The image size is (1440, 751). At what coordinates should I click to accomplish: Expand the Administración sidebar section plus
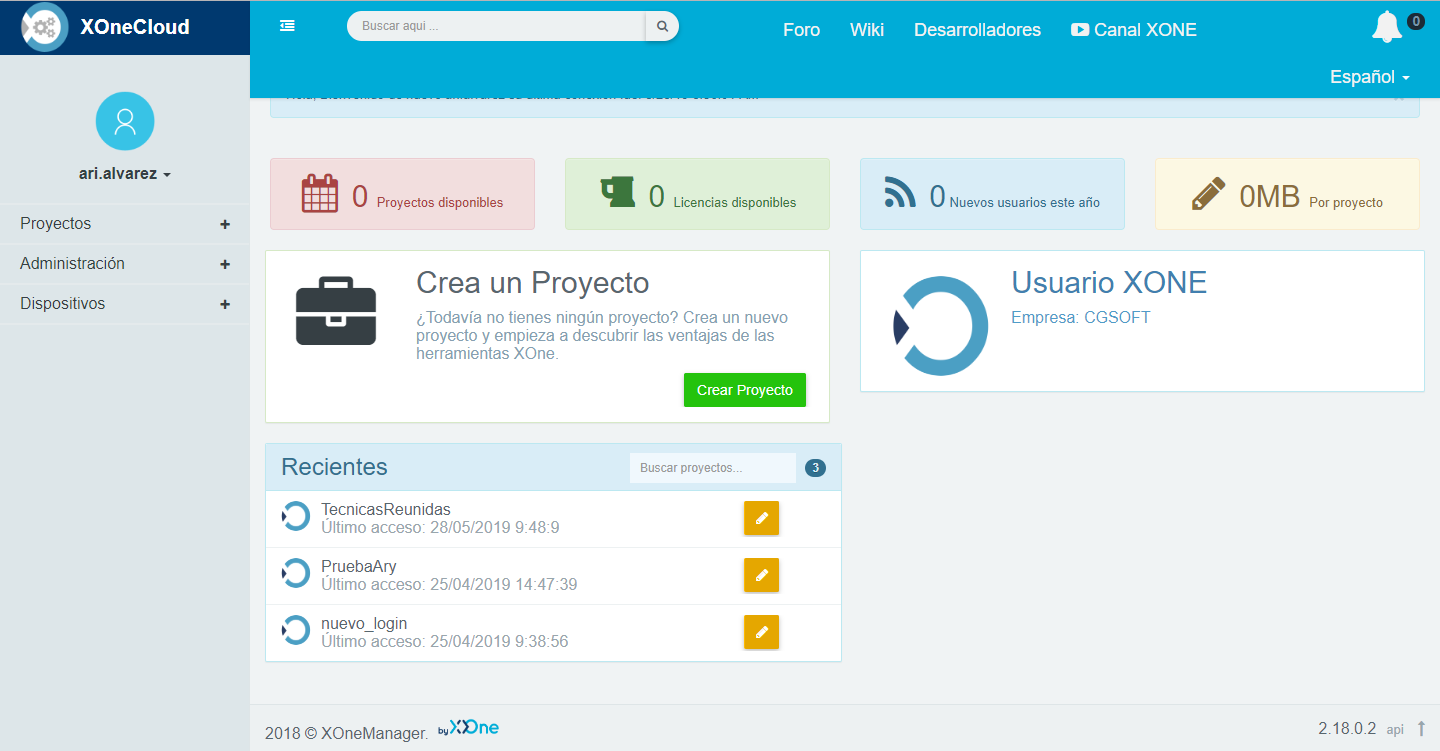(x=225, y=265)
